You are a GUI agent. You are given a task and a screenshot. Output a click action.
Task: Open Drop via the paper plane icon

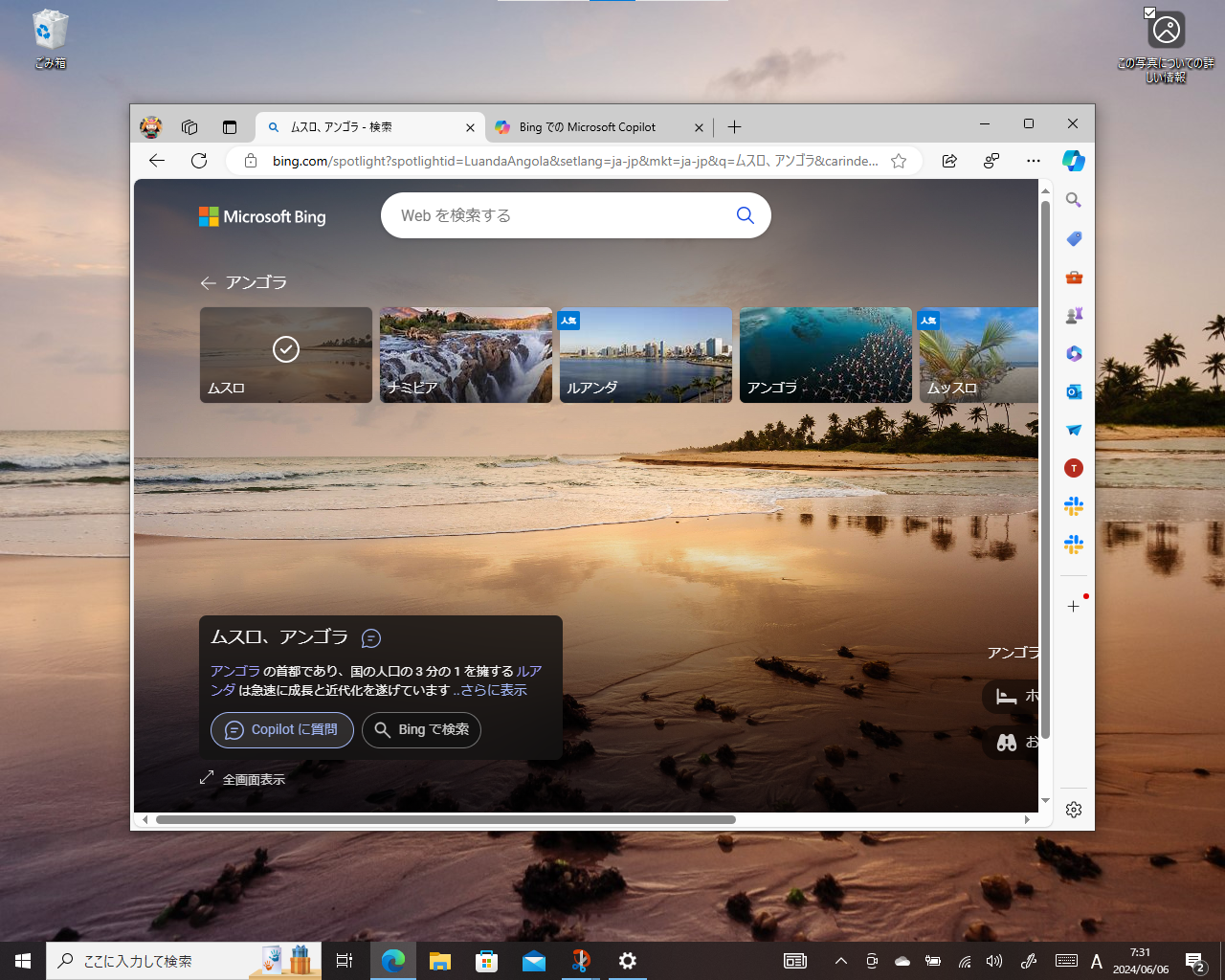pyautogui.click(x=1073, y=430)
